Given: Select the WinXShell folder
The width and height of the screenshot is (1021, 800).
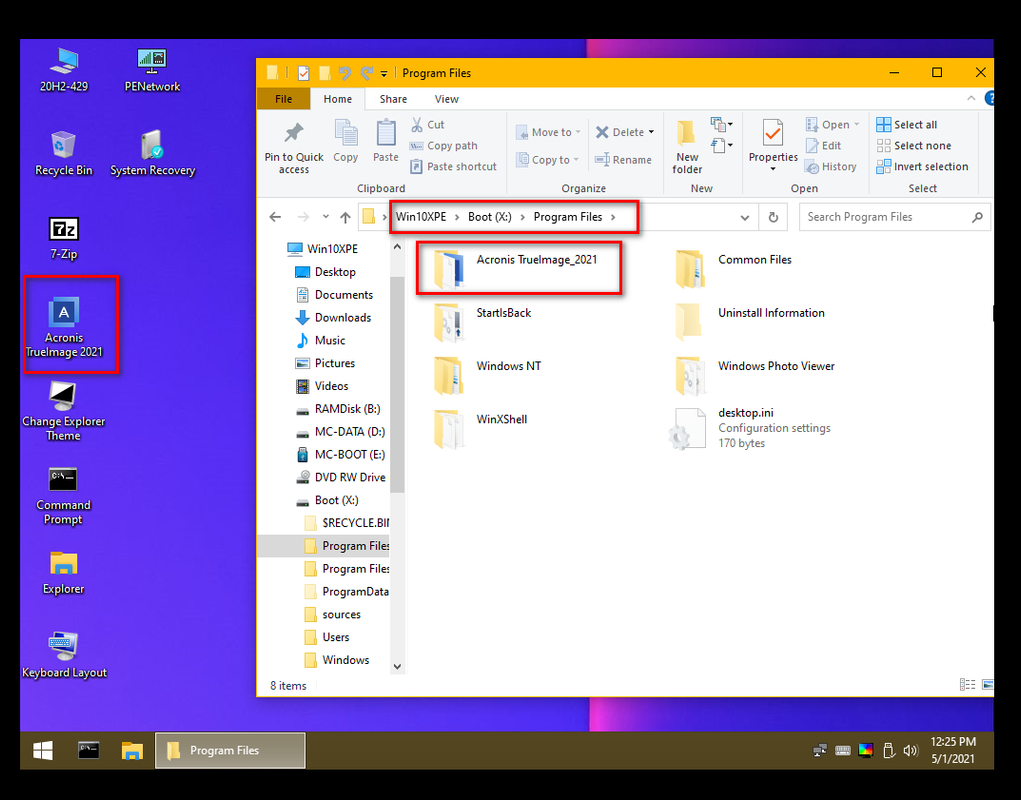Looking at the screenshot, I should [481, 430].
